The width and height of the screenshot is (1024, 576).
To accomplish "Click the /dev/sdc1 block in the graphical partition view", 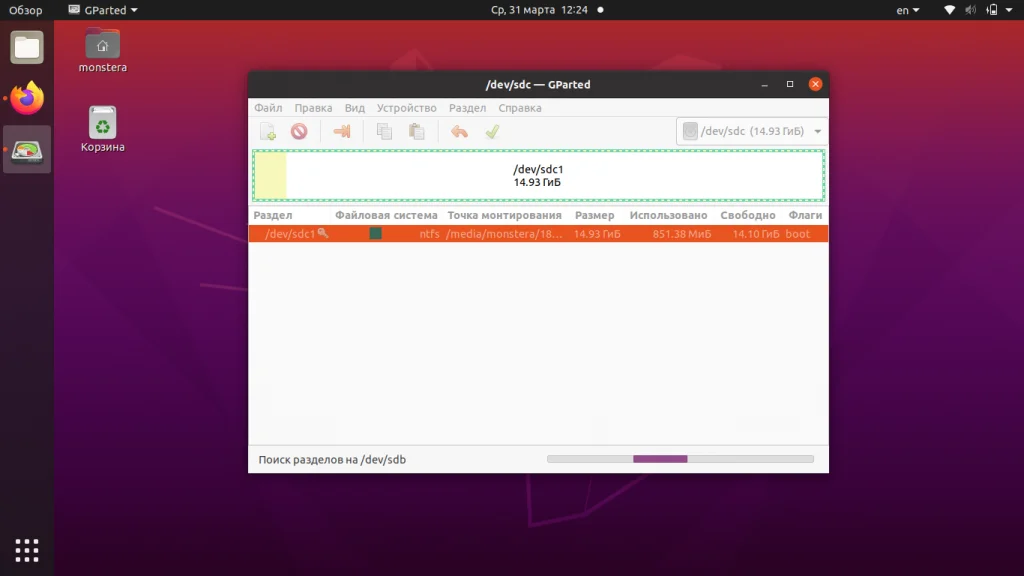I will pyautogui.click(x=540, y=175).
